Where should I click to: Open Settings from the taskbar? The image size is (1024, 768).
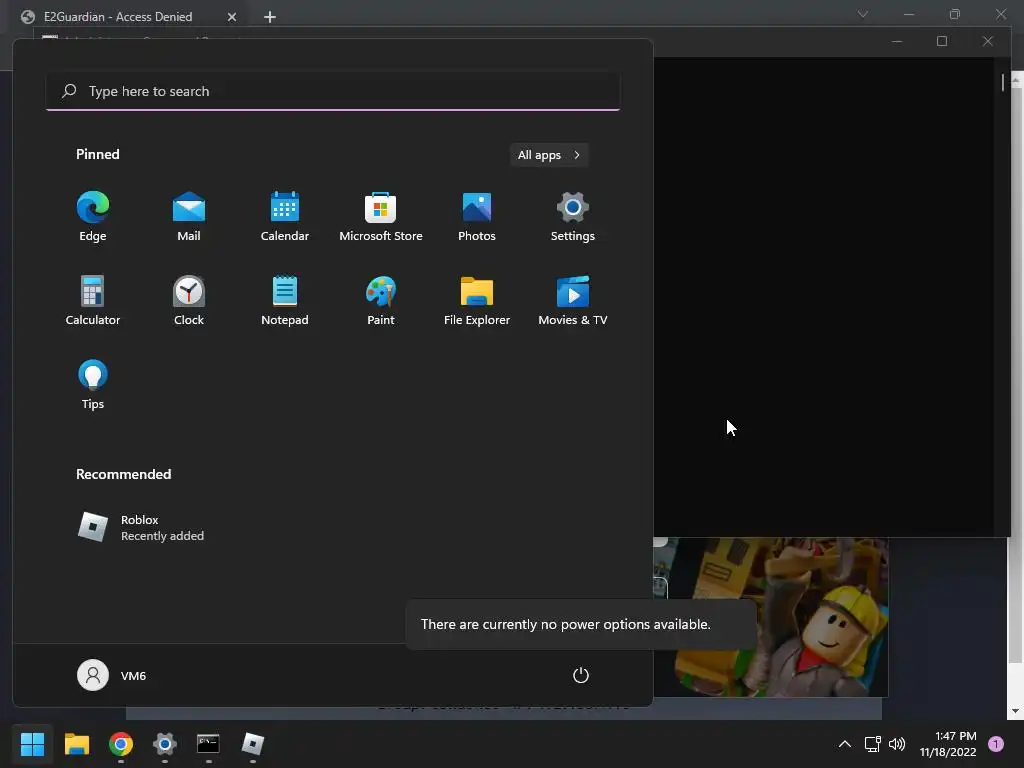point(165,744)
